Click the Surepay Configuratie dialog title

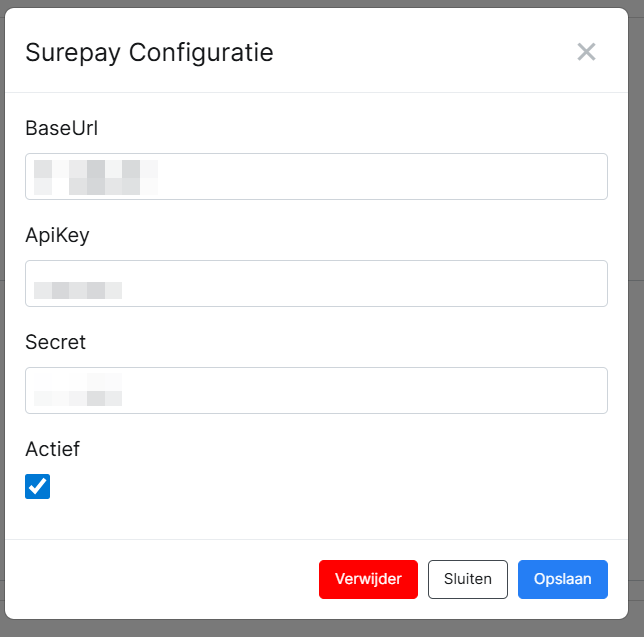[x=149, y=52]
